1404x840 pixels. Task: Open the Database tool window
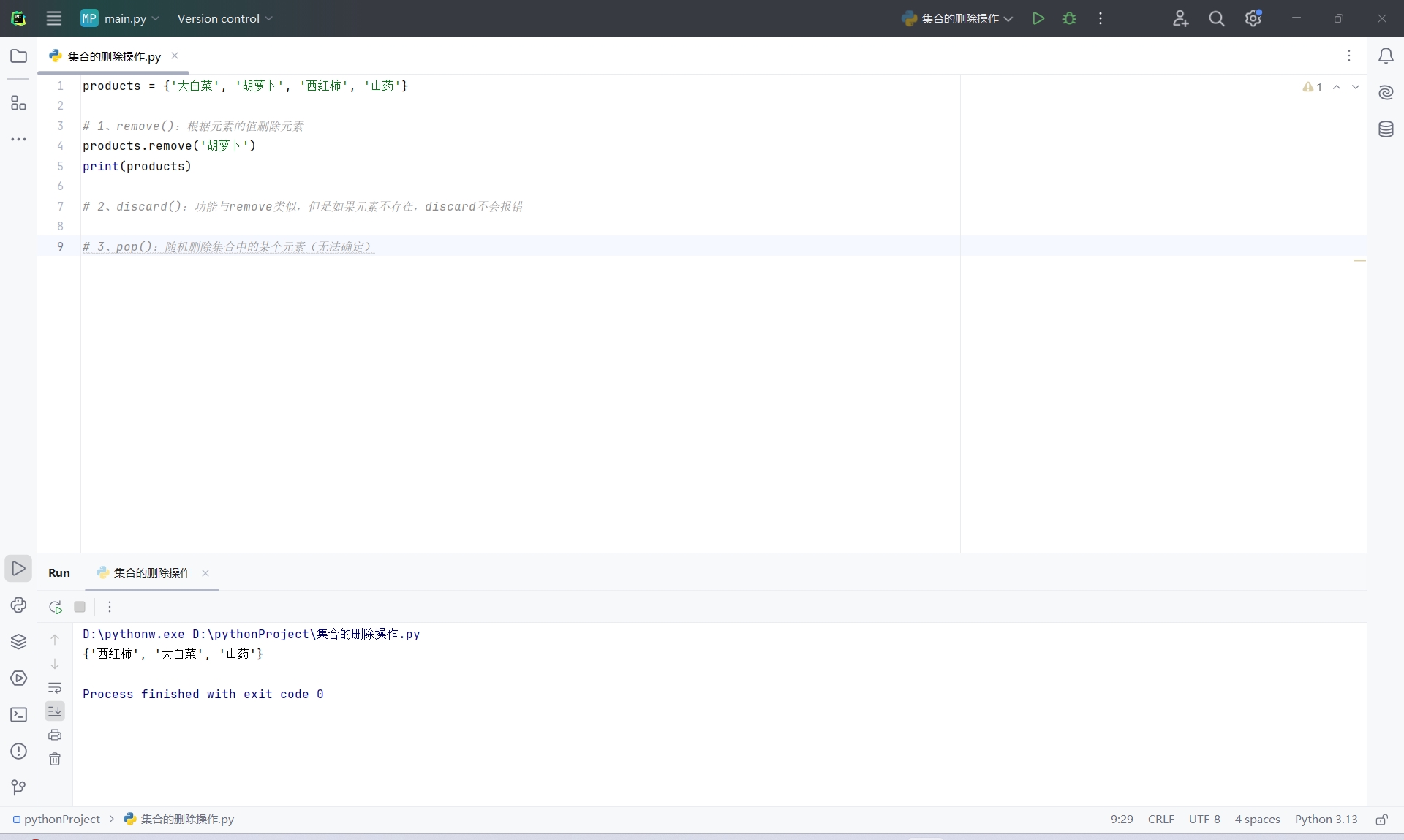coord(1386,129)
